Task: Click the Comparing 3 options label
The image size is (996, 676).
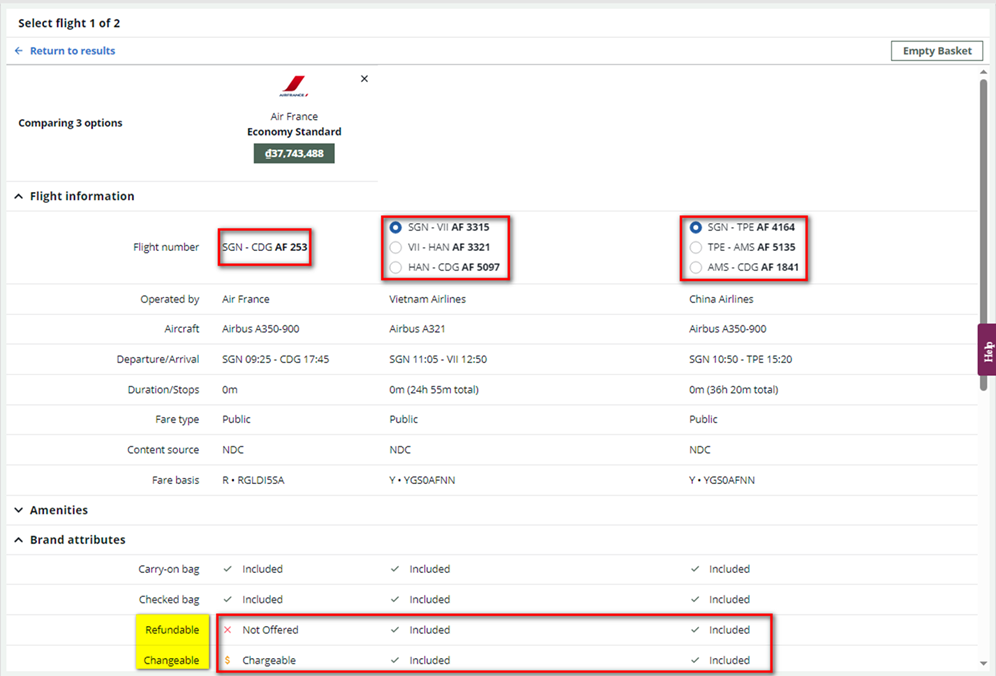Action: point(71,123)
